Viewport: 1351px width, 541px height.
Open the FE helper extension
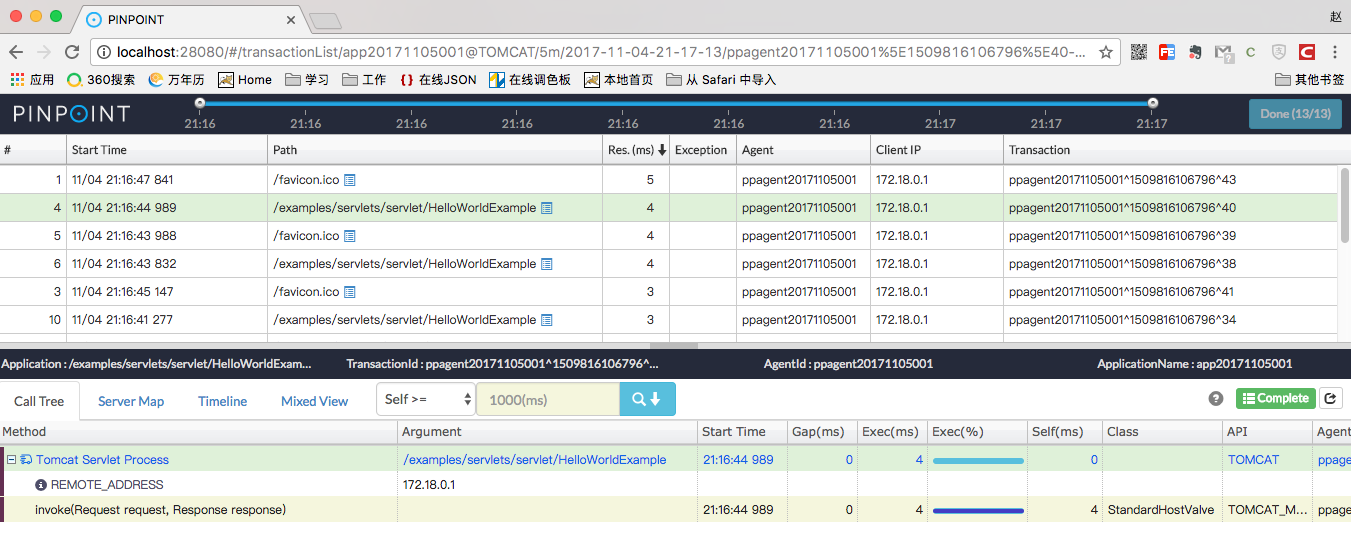tap(1167, 52)
